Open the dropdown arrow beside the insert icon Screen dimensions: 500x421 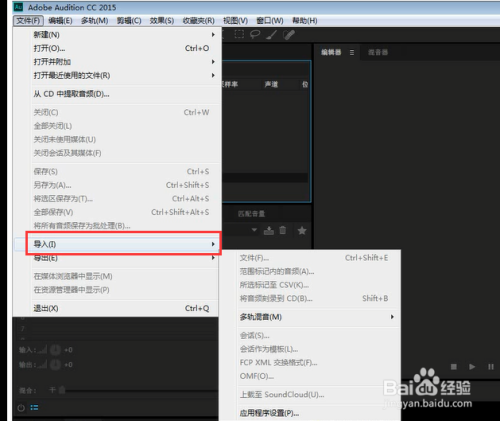pos(254,230)
